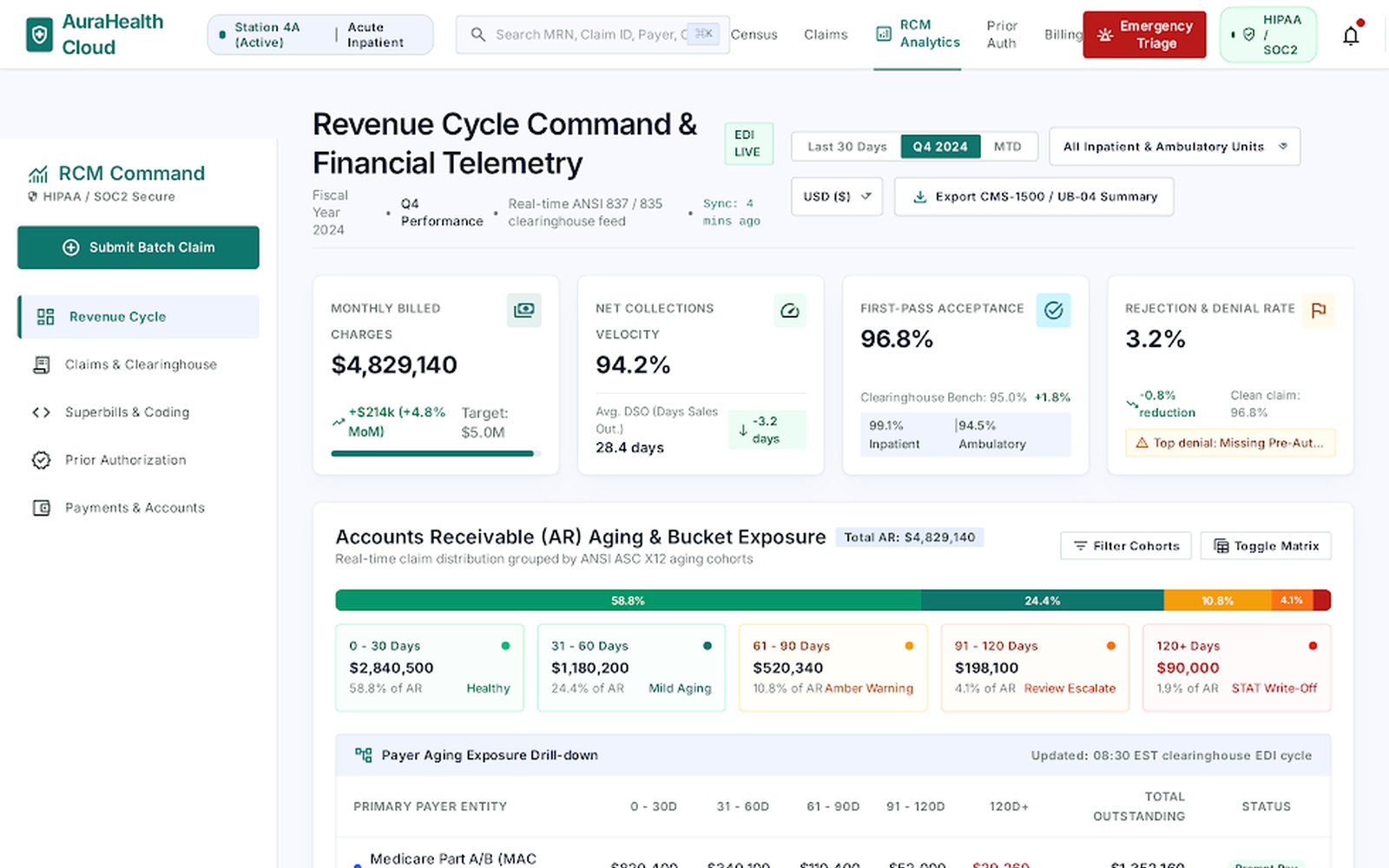Click the Submit Batch Claim button

click(138, 247)
